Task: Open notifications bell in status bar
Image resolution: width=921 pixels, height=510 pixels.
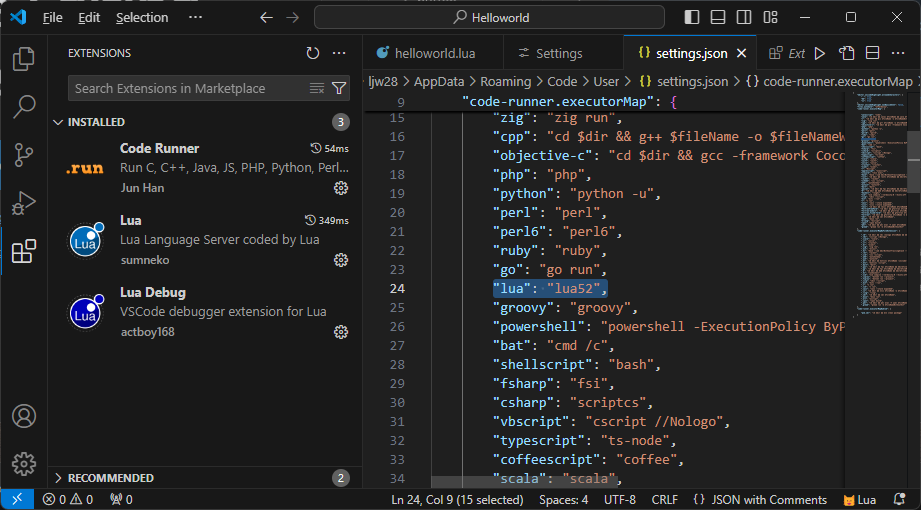Action: [x=899, y=499]
